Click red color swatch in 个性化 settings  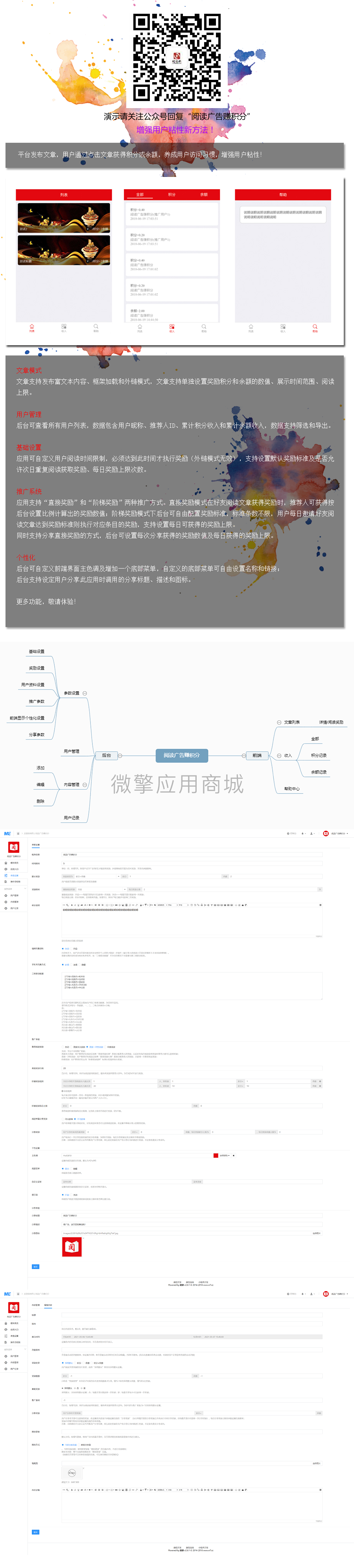[x=216, y=1155]
